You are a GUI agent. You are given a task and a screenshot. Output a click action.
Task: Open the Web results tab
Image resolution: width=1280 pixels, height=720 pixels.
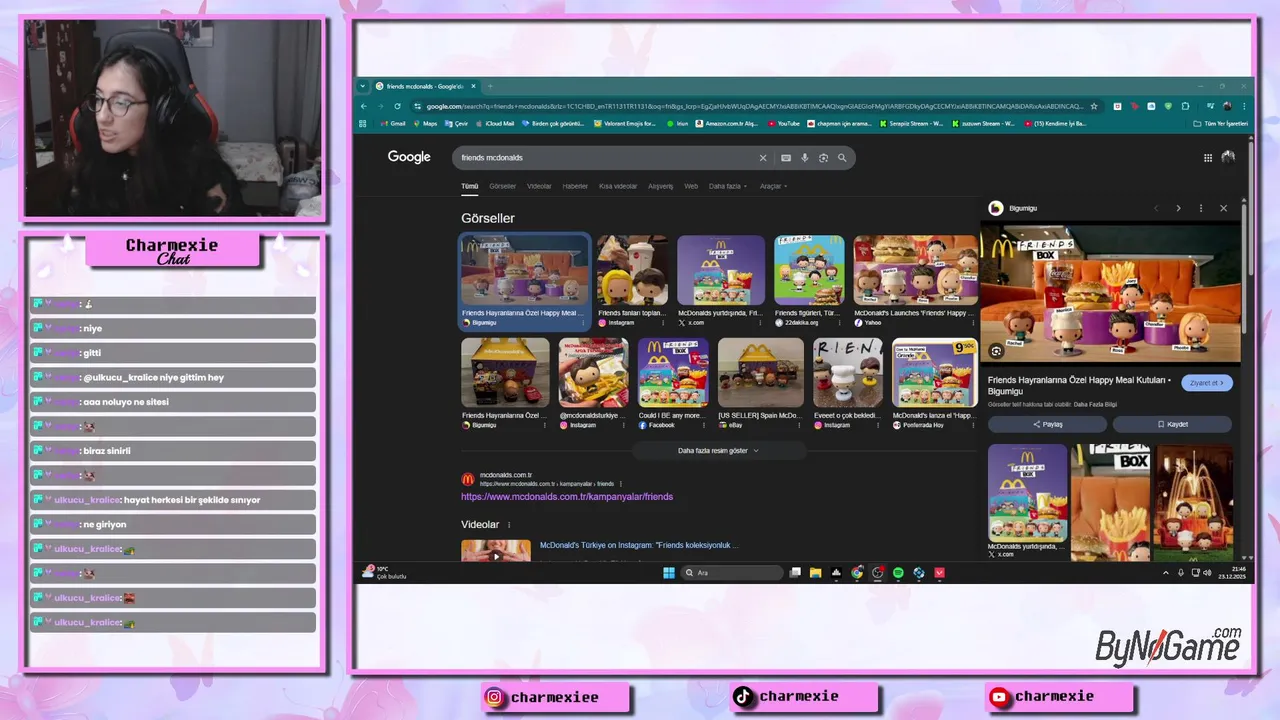[691, 186]
